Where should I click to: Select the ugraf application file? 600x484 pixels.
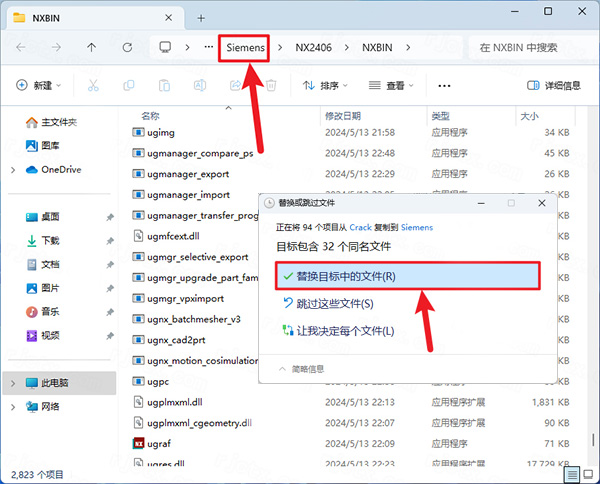tap(152, 443)
